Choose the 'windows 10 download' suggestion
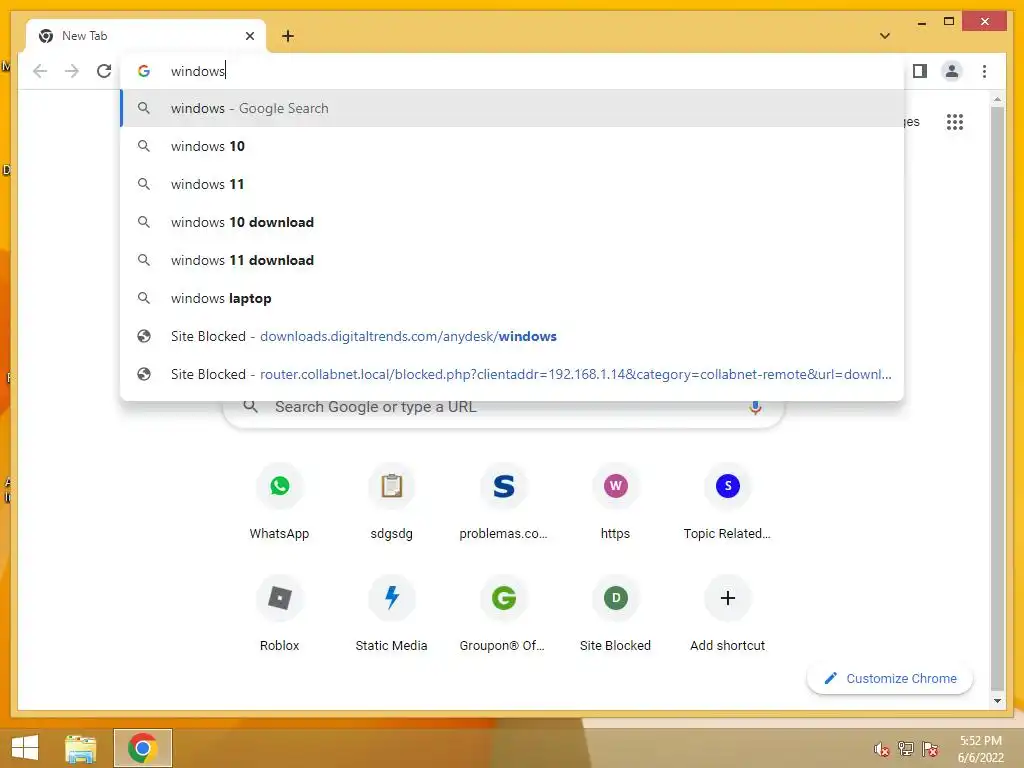This screenshot has height=768, width=1024. pos(512,222)
